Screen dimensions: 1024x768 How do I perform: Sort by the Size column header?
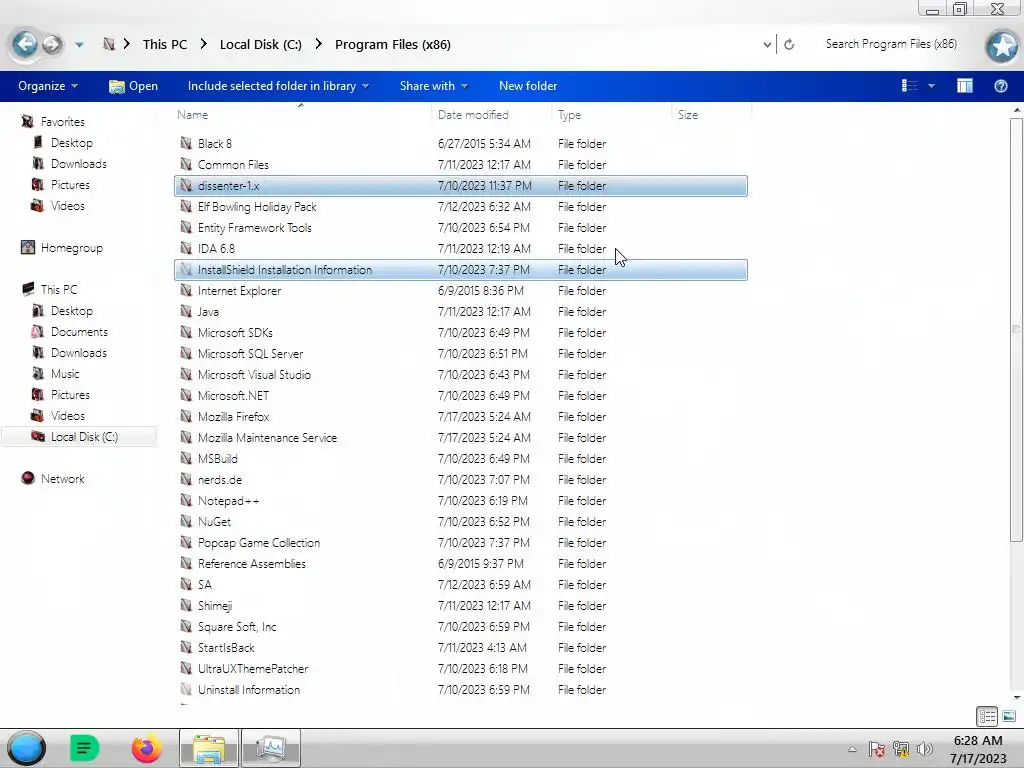tap(688, 114)
